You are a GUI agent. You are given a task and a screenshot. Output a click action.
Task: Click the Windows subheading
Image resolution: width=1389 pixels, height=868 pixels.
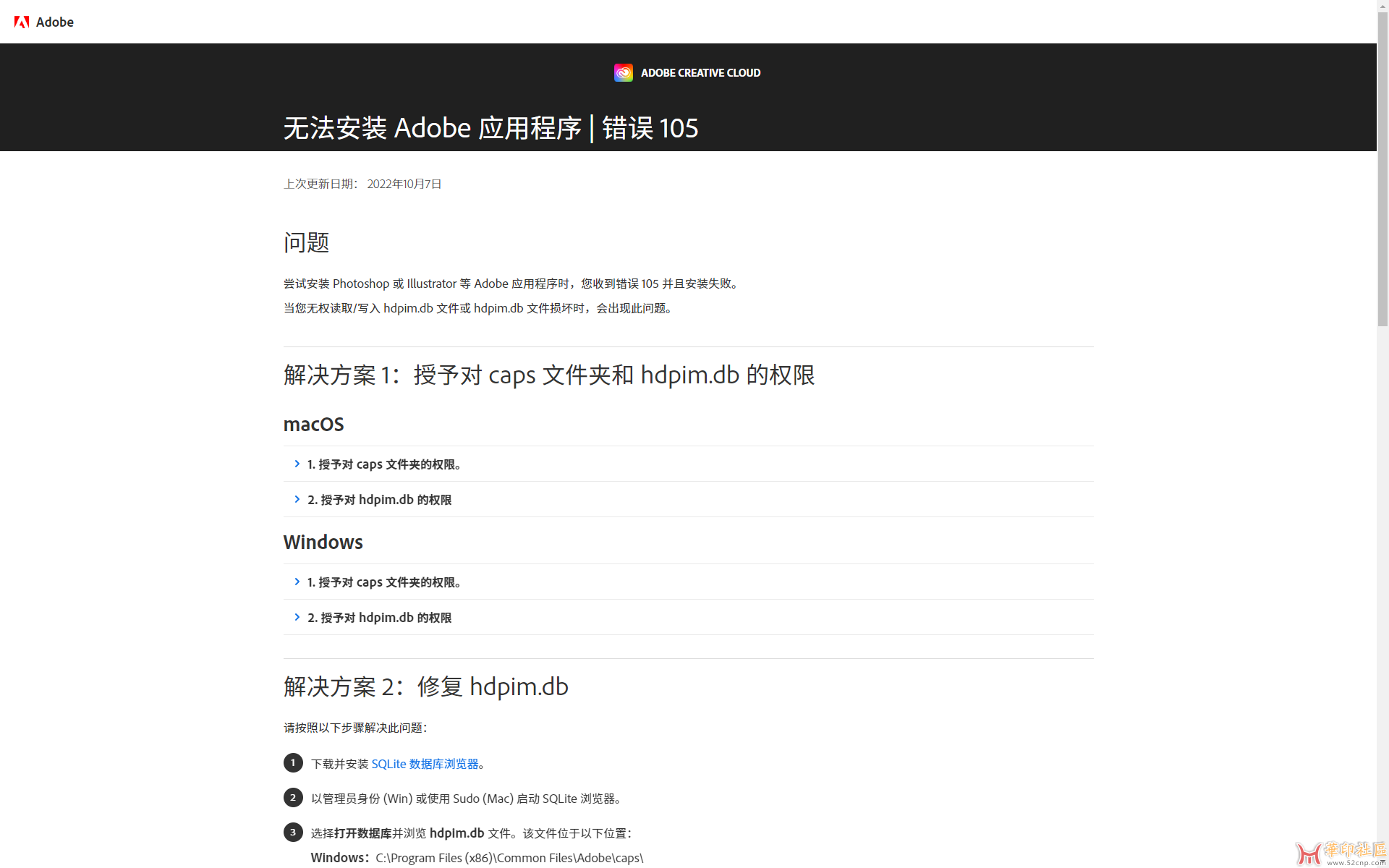[x=323, y=542]
